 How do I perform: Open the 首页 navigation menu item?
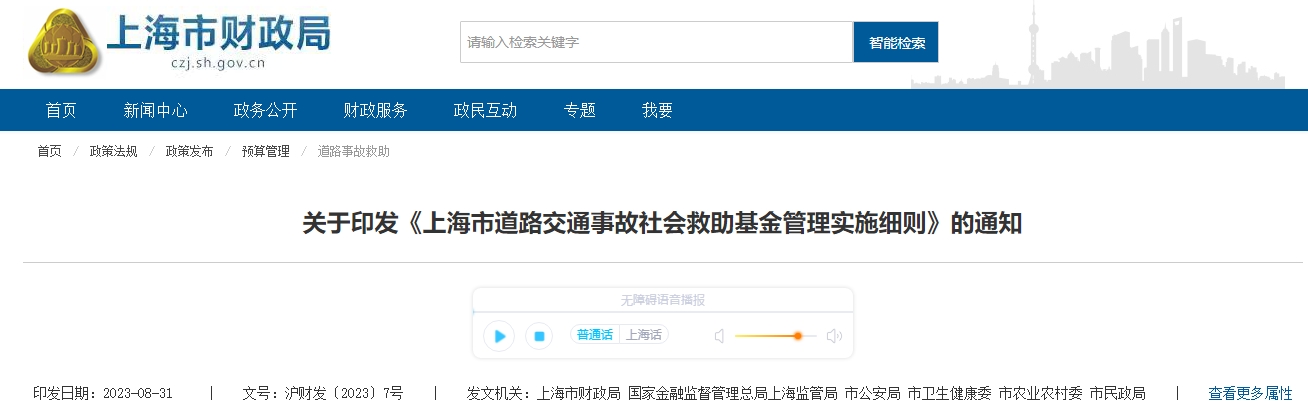61,110
